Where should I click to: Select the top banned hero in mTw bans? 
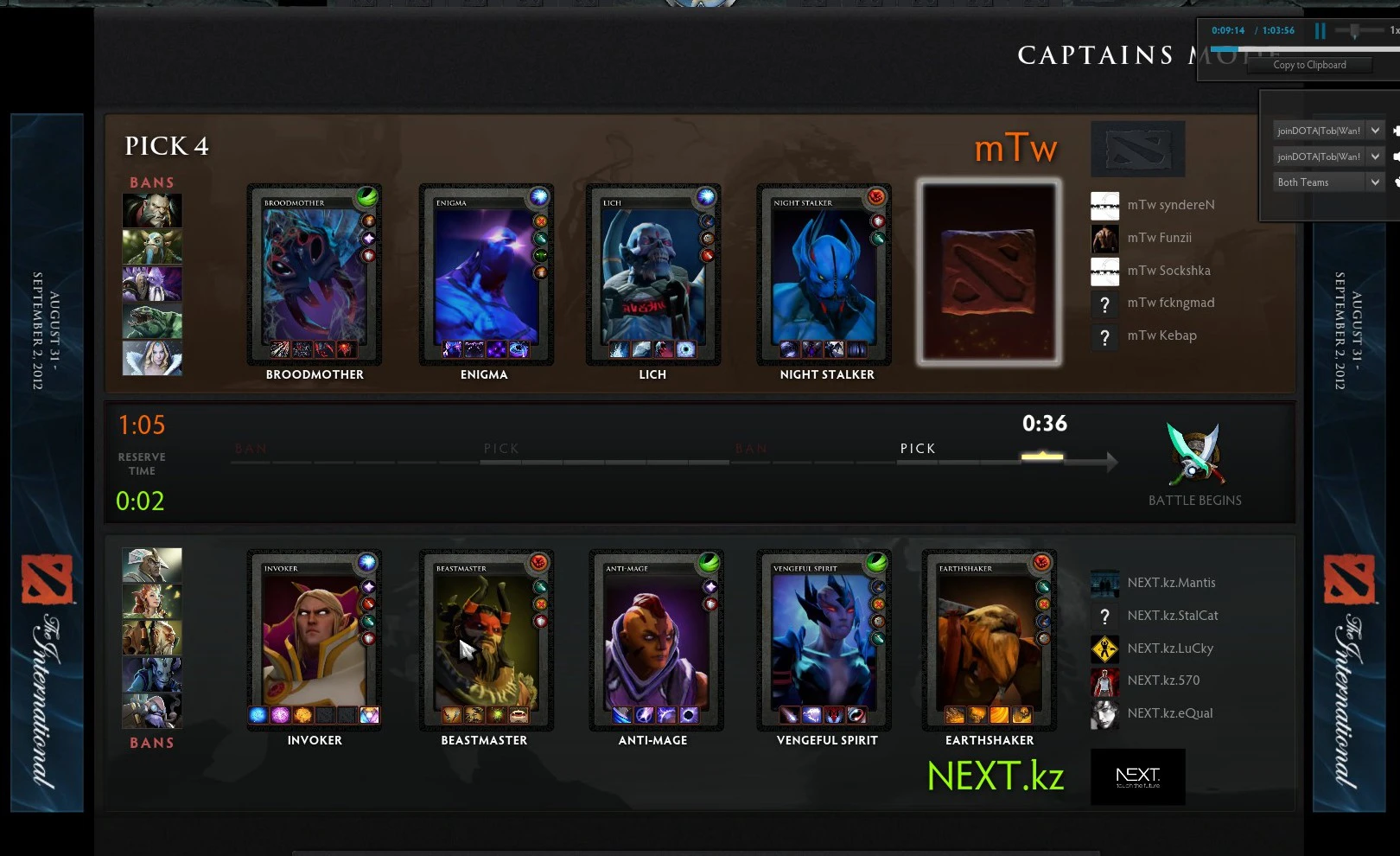pos(152,210)
